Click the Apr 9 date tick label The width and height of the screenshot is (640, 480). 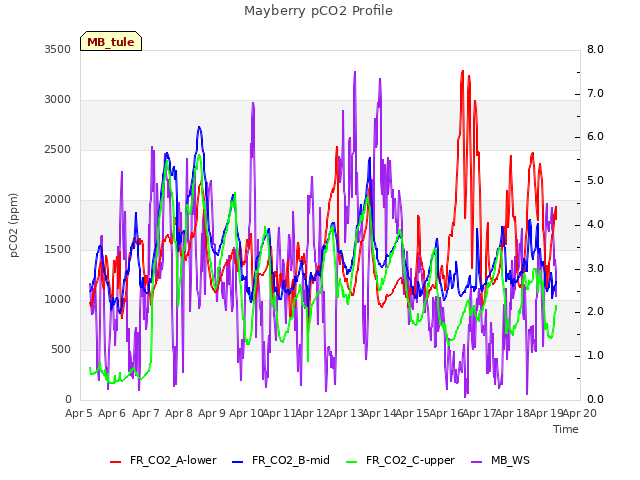212,413
